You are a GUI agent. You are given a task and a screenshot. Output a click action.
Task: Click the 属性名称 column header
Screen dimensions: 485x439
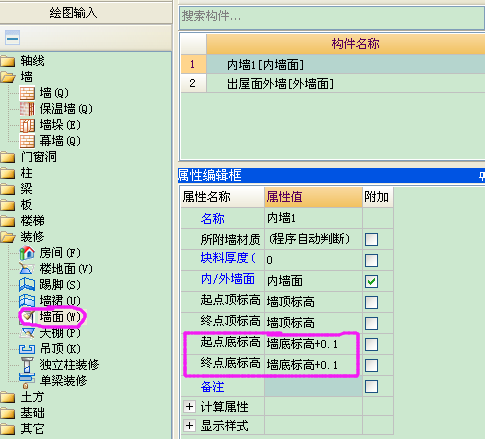(x=223, y=197)
